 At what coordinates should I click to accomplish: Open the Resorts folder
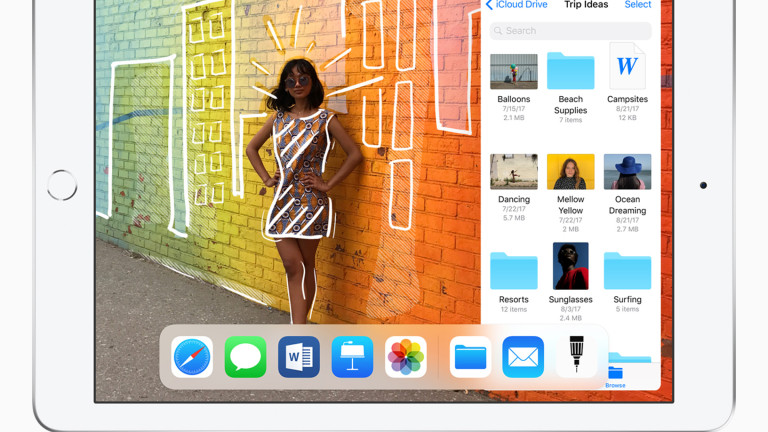pyautogui.click(x=514, y=271)
